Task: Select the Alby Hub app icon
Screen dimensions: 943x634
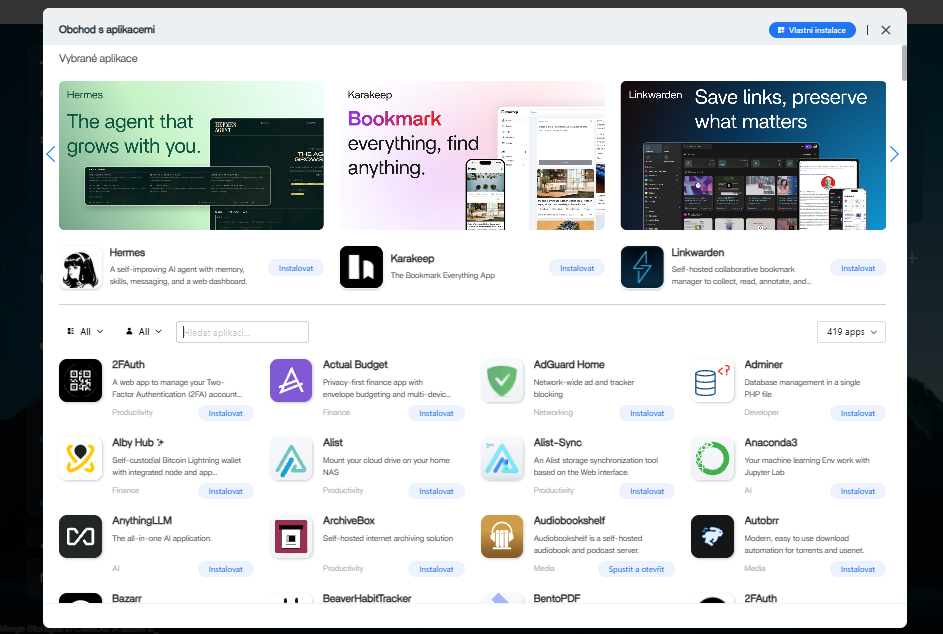Action: coord(81,458)
